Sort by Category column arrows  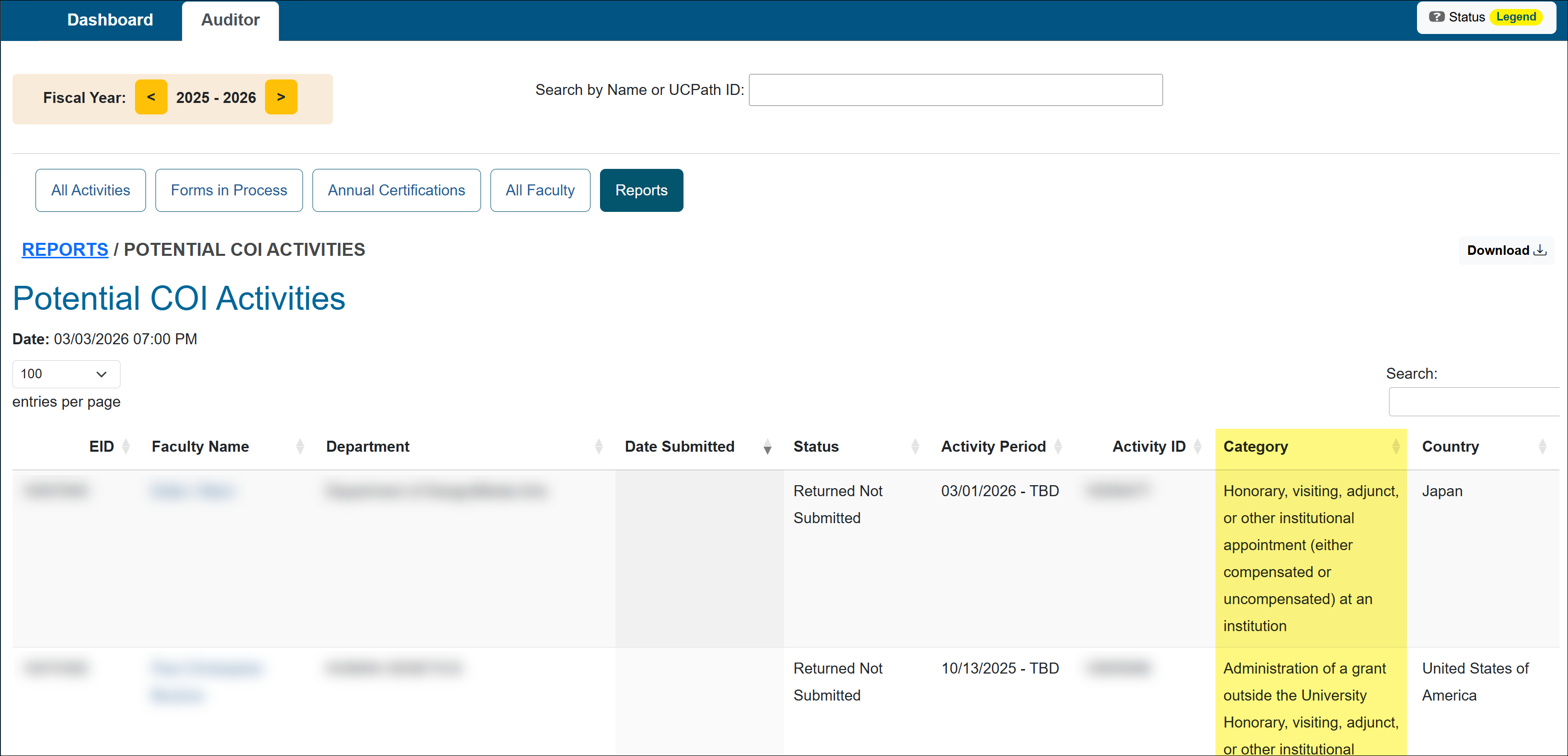click(1395, 446)
